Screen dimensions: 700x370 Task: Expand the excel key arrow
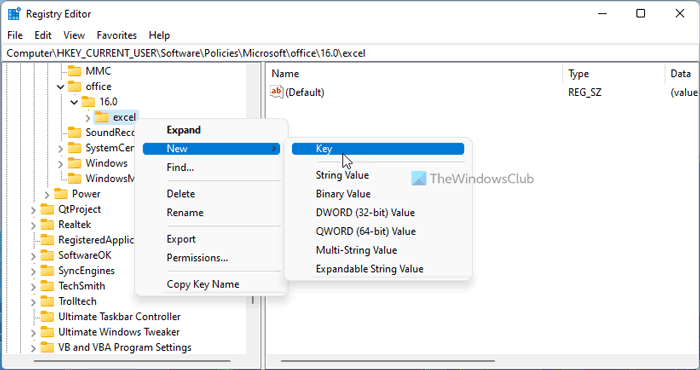click(88, 118)
